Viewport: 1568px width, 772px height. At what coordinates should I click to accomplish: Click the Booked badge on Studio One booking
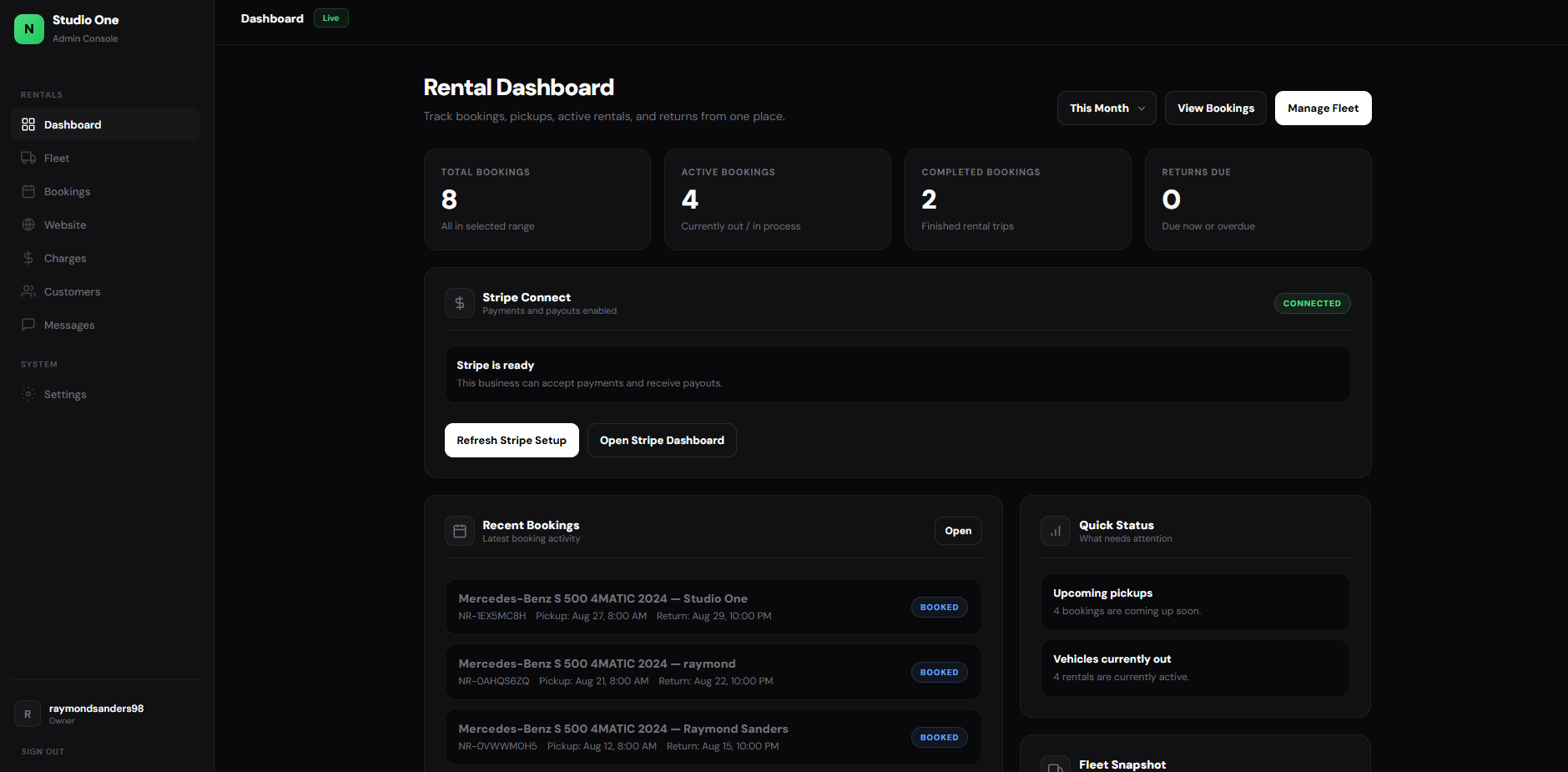click(x=940, y=608)
